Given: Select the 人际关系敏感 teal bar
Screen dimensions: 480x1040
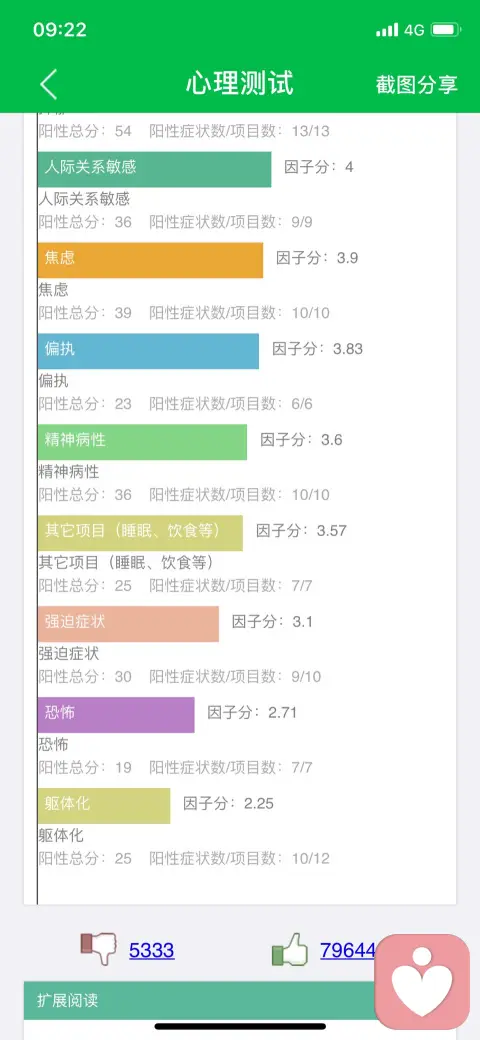Looking at the screenshot, I should [154, 169].
